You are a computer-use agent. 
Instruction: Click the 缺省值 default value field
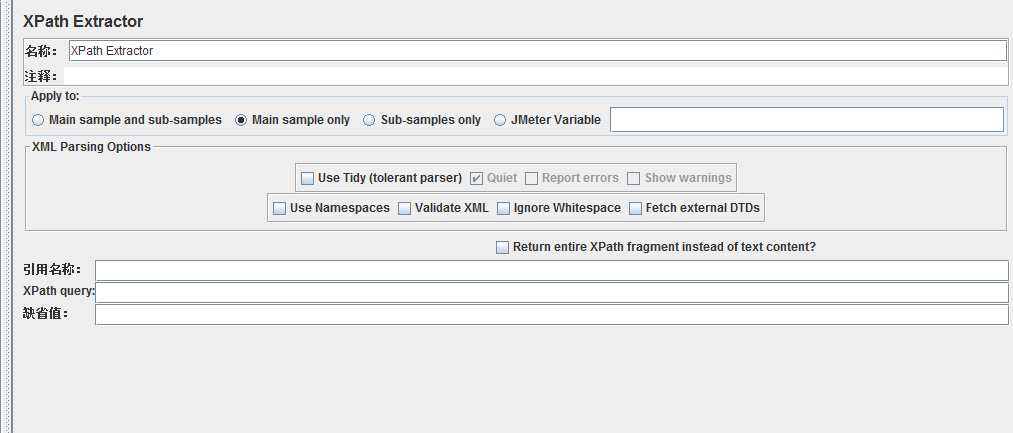pyautogui.click(x=552, y=315)
